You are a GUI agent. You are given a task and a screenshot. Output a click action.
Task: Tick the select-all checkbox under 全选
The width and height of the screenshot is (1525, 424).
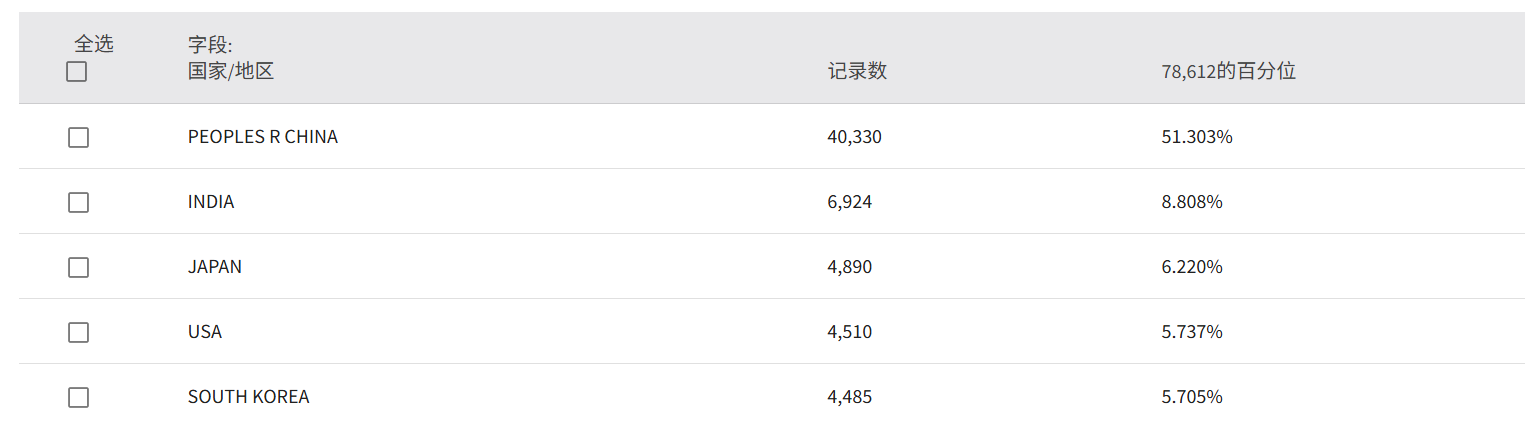tap(77, 72)
